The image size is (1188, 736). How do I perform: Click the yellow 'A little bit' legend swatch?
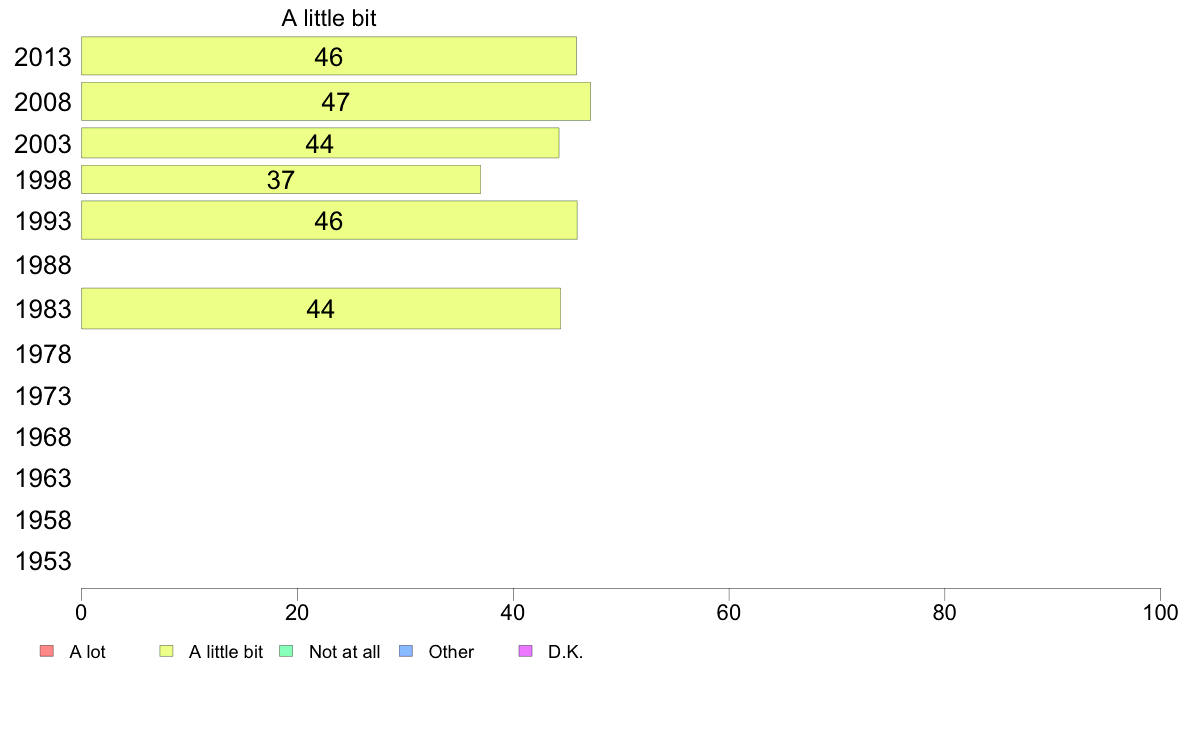[166, 651]
